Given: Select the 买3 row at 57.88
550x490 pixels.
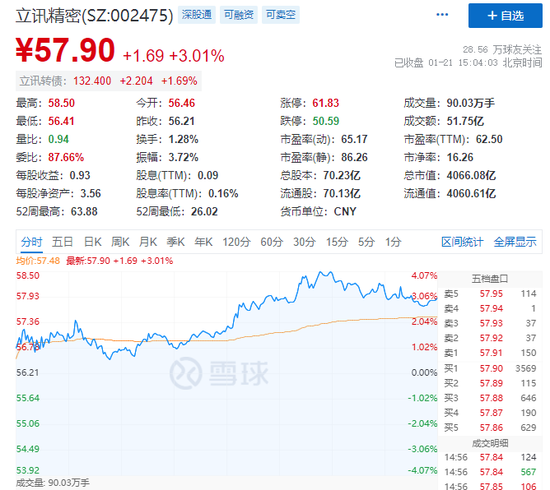Looking at the screenshot, I should pos(490,398).
